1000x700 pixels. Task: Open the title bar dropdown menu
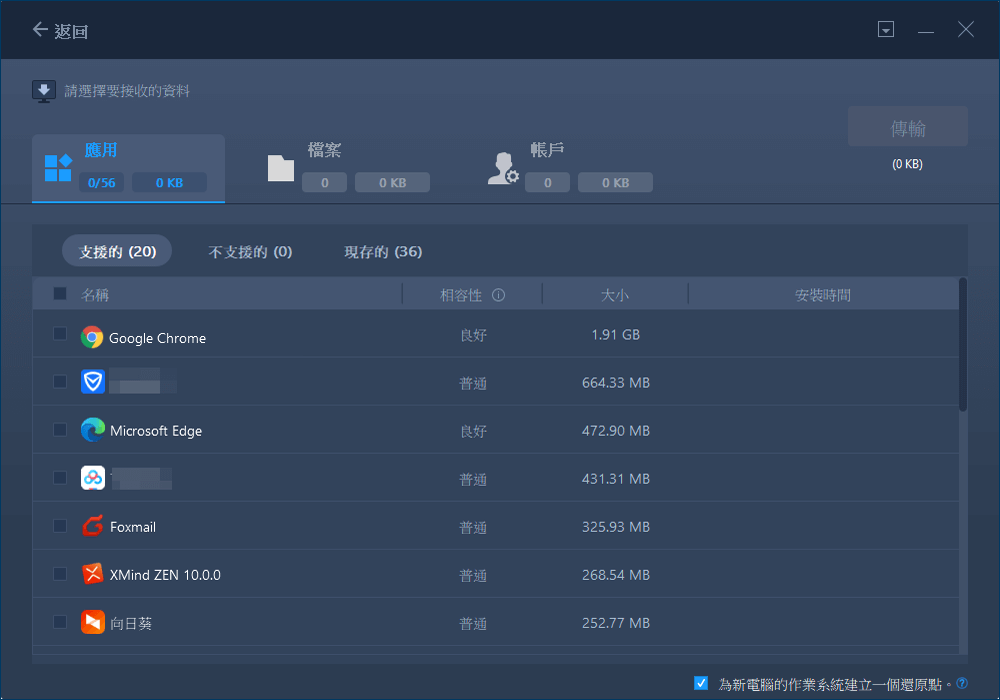[x=885, y=30]
